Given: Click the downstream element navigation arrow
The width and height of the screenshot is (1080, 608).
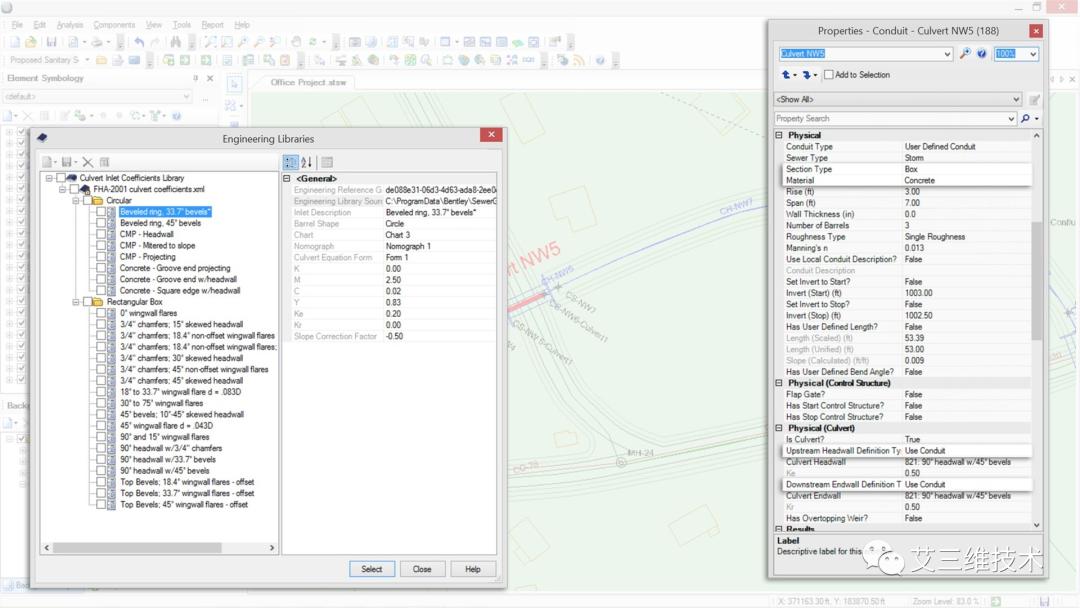Looking at the screenshot, I should pyautogui.click(x=806, y=75).
